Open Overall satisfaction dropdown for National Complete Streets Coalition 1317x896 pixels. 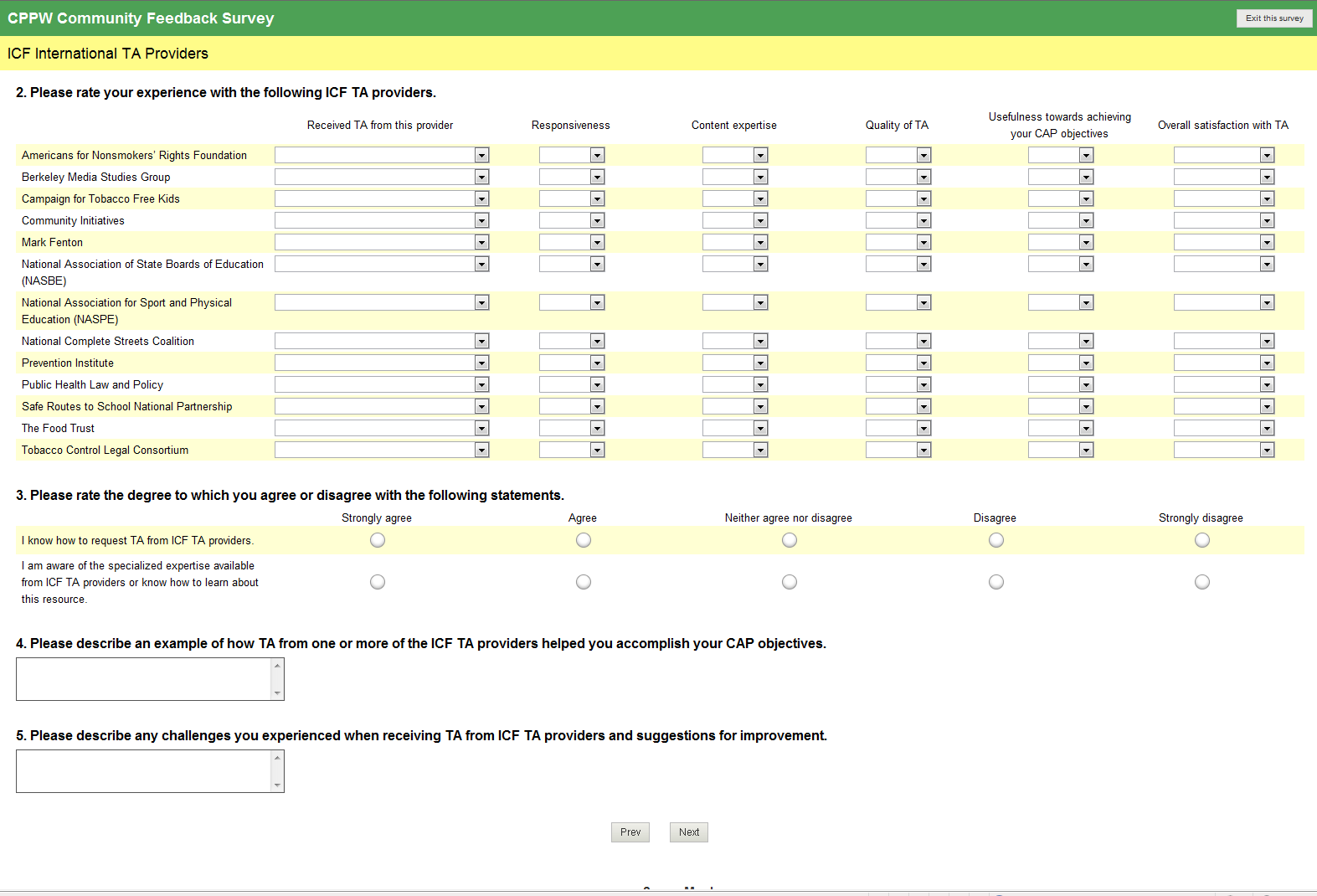click(1223, 342)
